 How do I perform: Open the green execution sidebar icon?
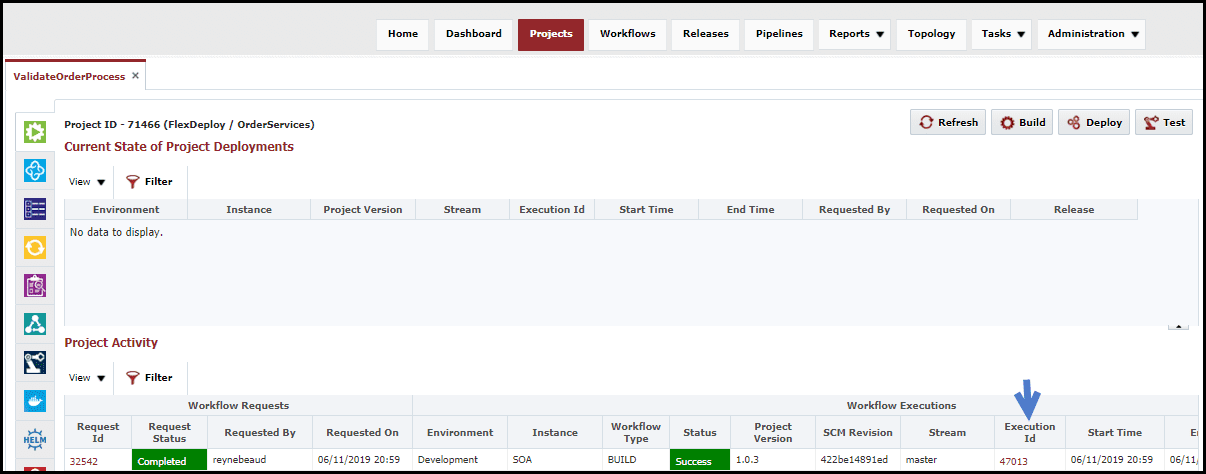pyautogui.click(x=35, y=131)
